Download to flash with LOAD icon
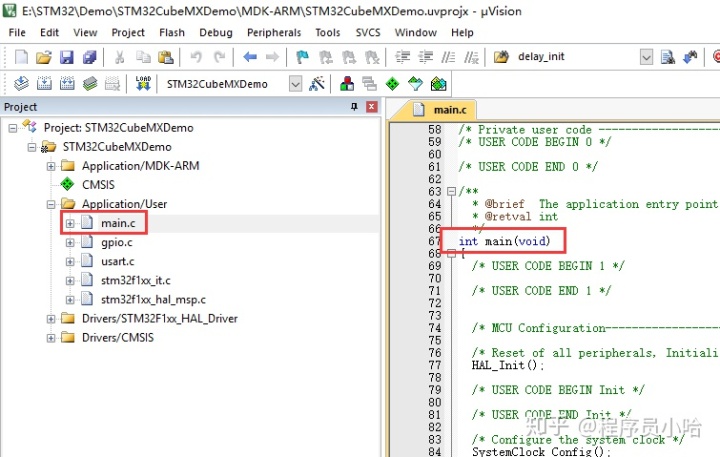 [143, 84]
